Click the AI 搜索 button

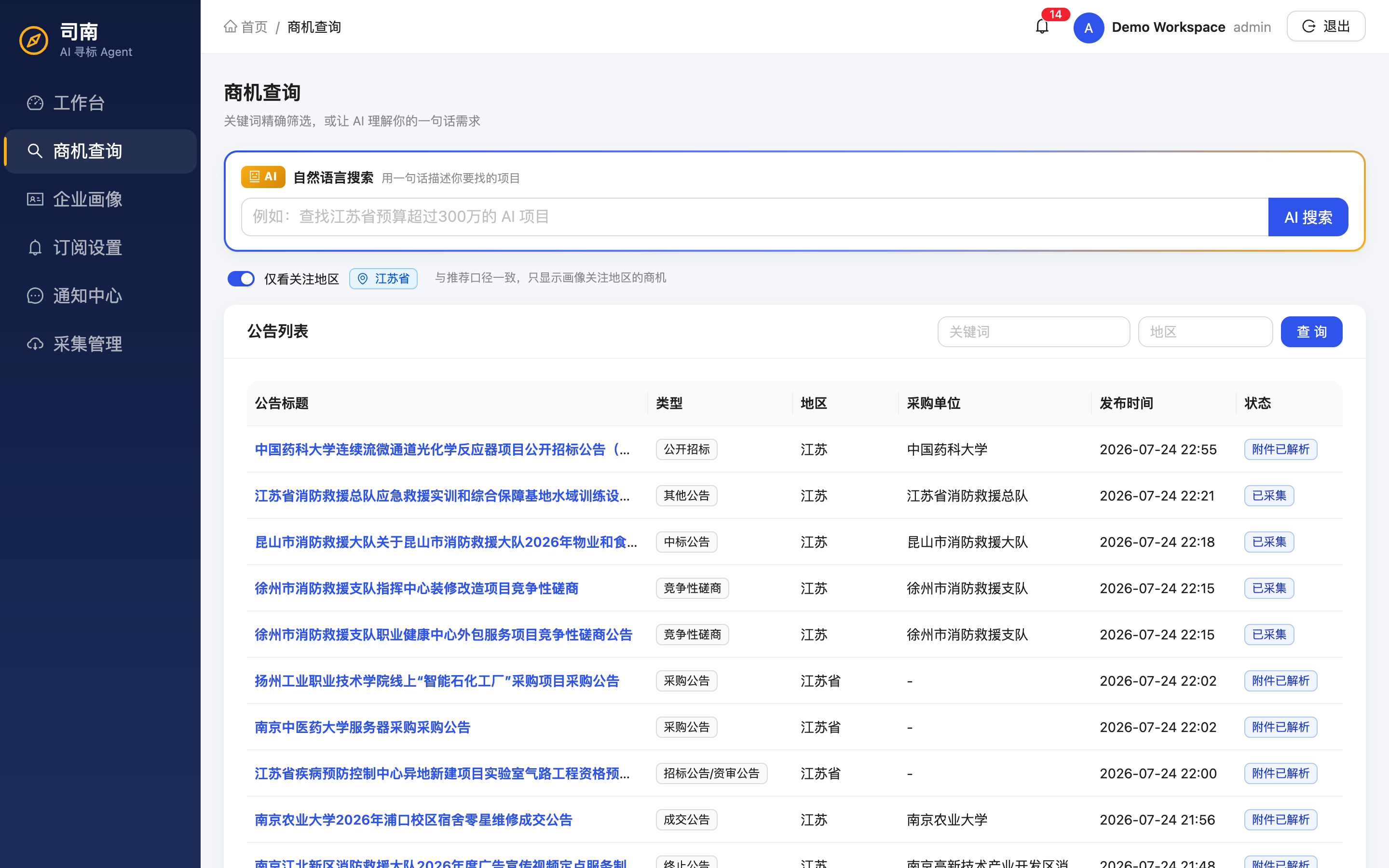click(1308, 217)
